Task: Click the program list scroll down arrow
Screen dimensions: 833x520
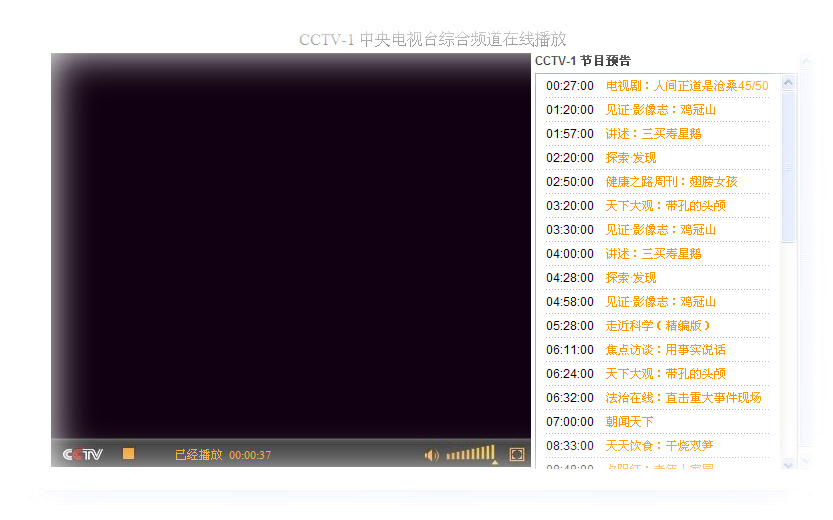Action: [788, 464]
